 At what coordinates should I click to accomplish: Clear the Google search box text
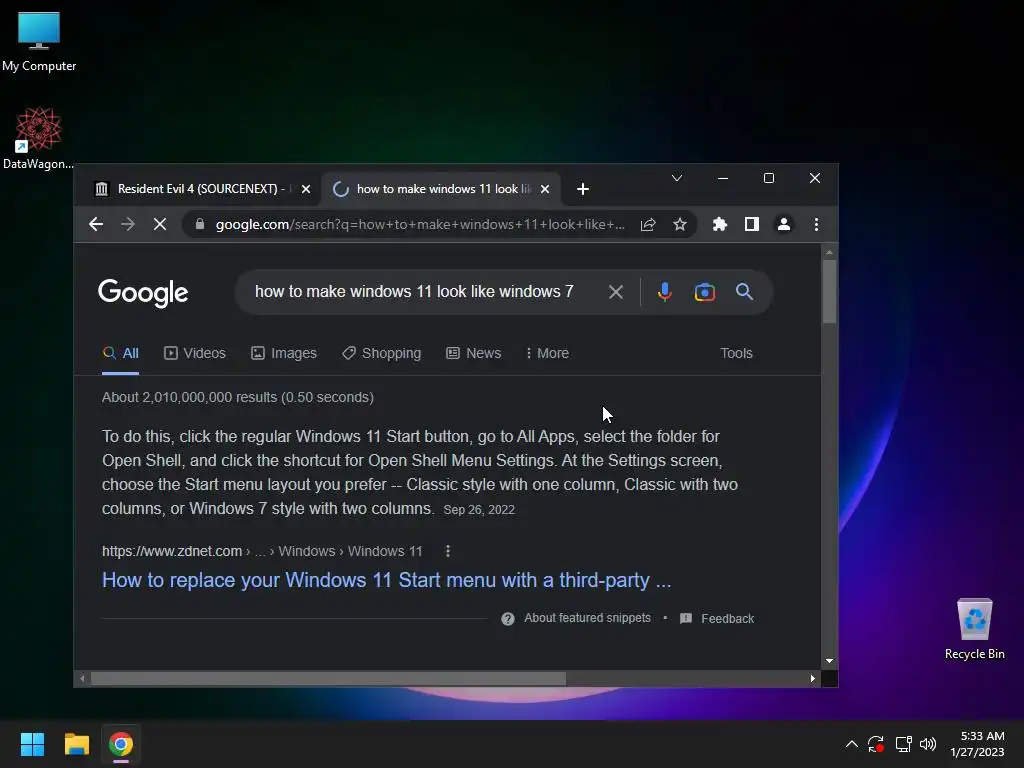tap(615, 292)
